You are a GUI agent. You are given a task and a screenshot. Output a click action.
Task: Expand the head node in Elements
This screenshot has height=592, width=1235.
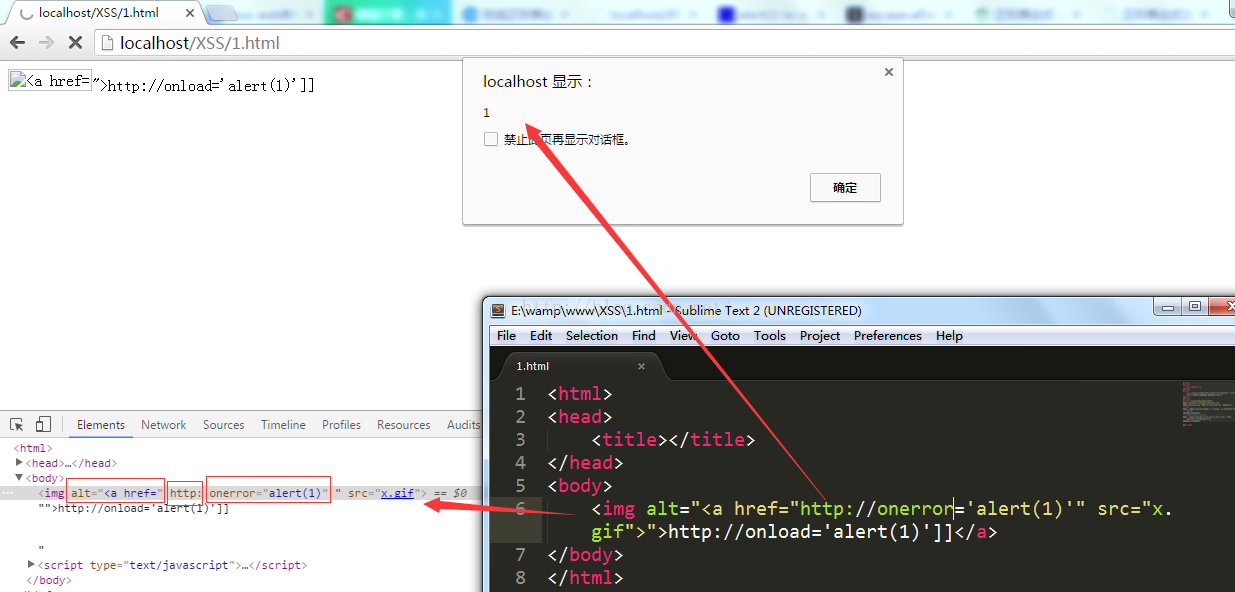pos(20,463)
